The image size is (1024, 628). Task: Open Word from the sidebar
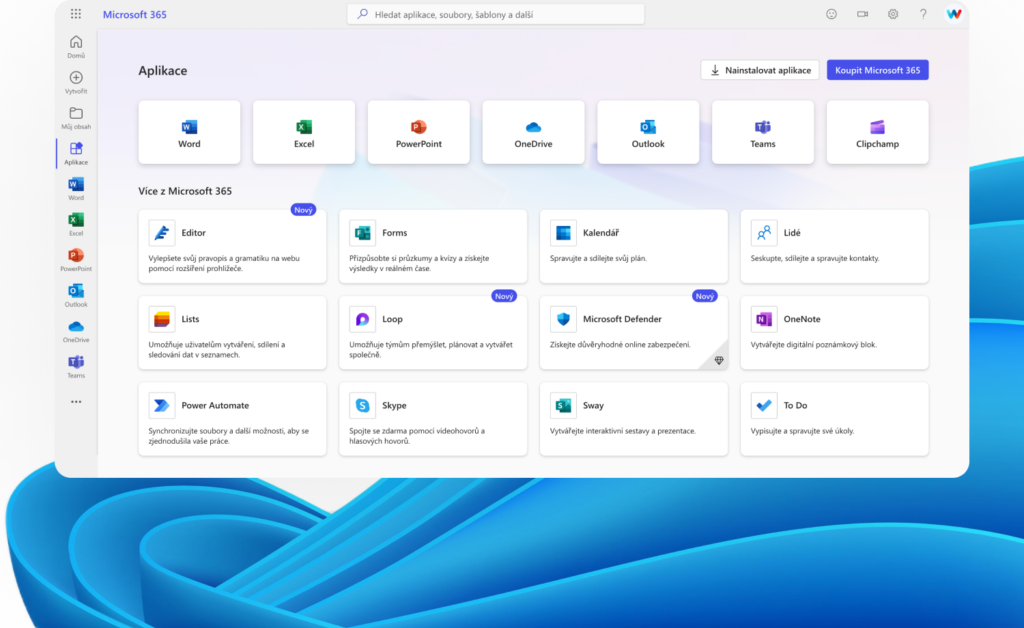76,189
